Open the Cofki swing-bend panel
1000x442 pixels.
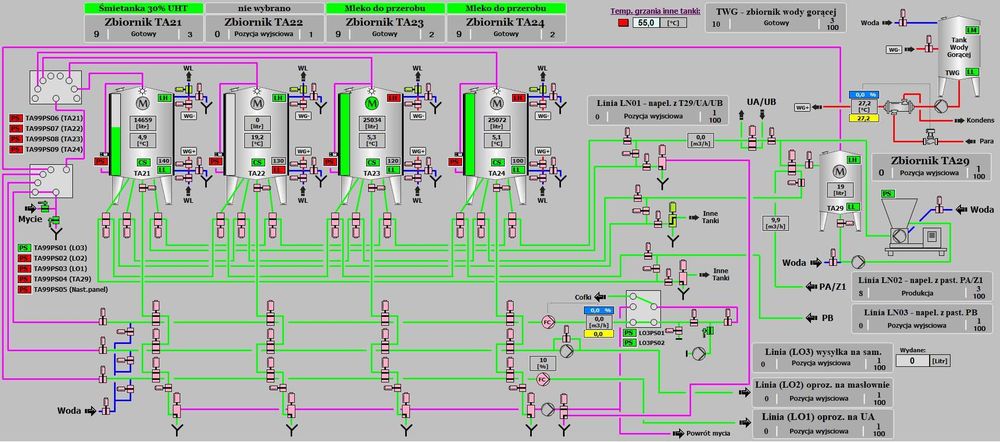click(x=643, y=309)
